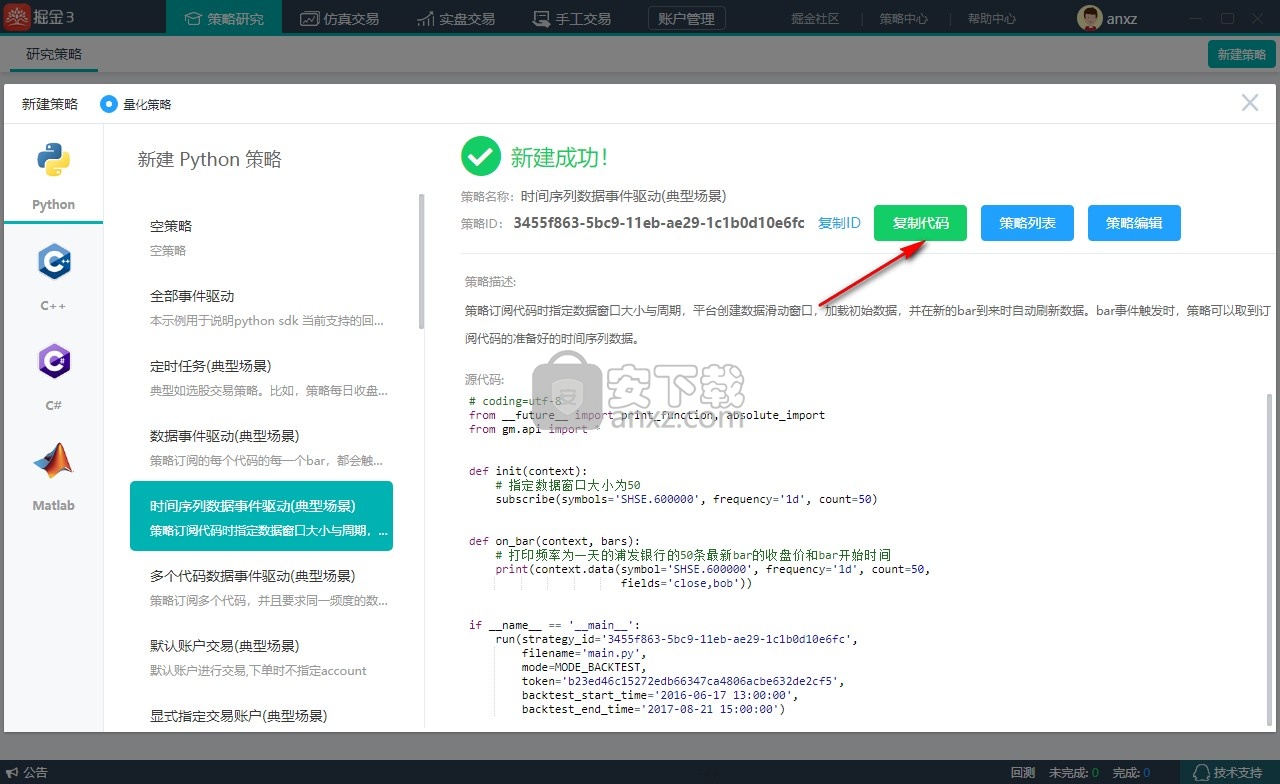Image resolution: width=1280 pixels, height=784 pixels.
Task: Choose the 数据事件驱动(典型场景) template
Action: [261, 447]
